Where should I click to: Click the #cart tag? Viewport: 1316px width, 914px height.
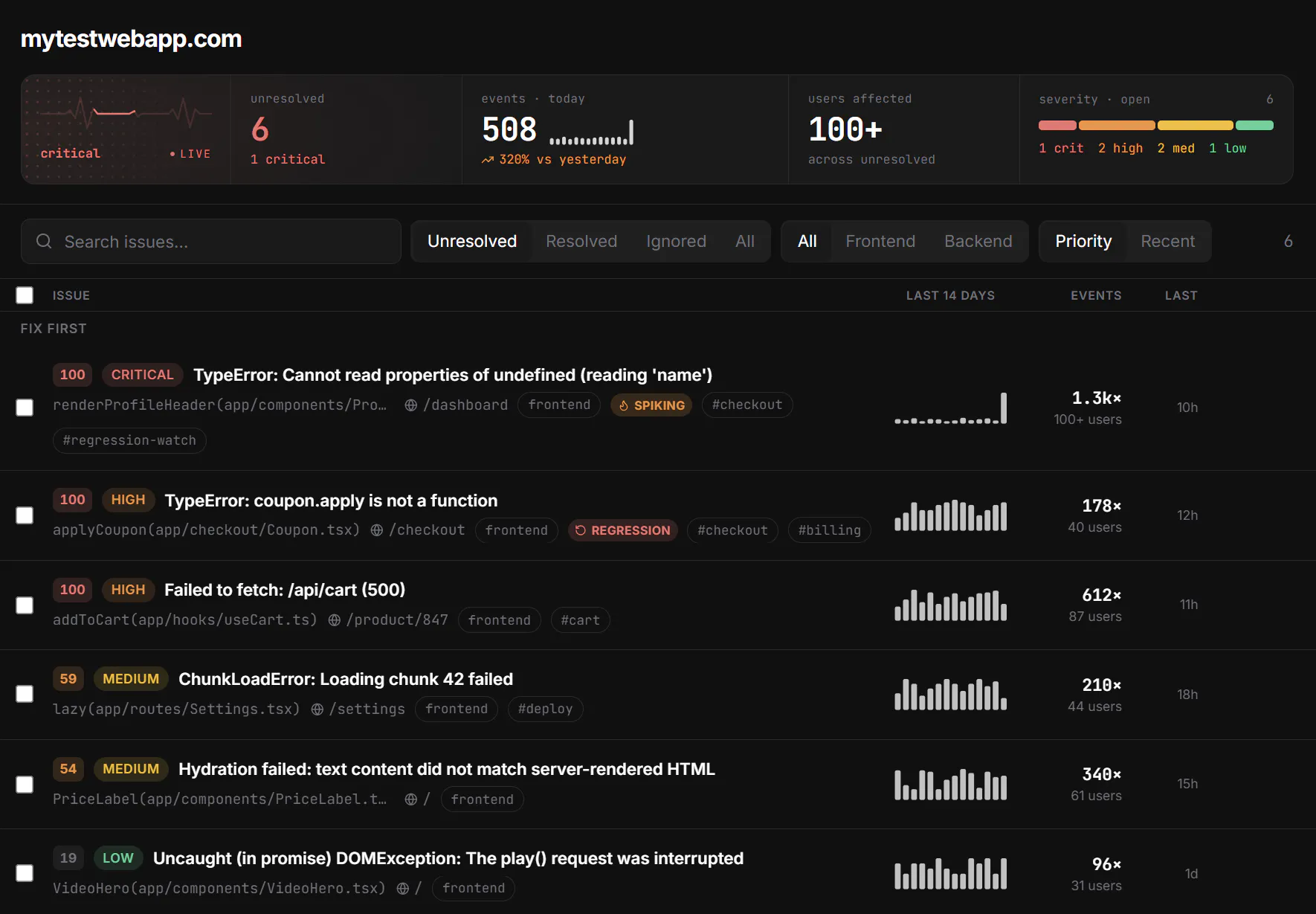[580, 620]
